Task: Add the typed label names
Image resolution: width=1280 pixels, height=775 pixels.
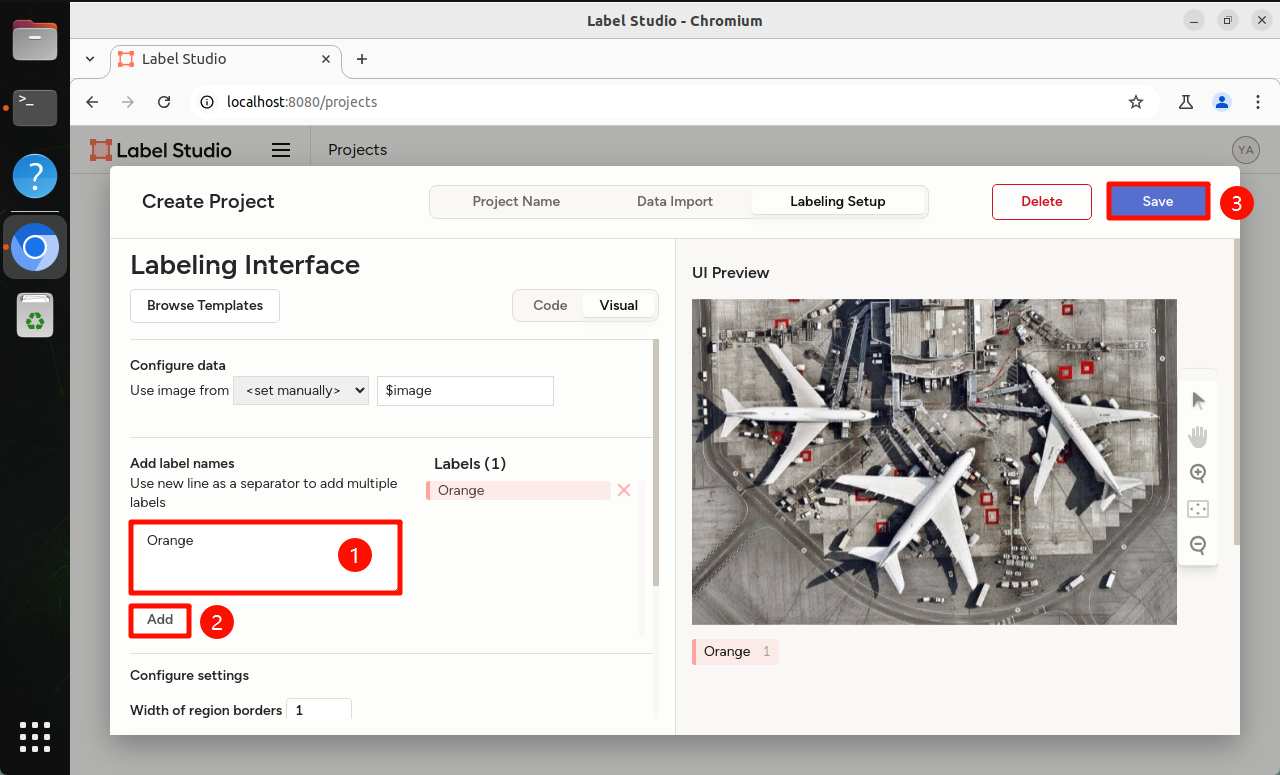Action: click(x=160, y=620)
